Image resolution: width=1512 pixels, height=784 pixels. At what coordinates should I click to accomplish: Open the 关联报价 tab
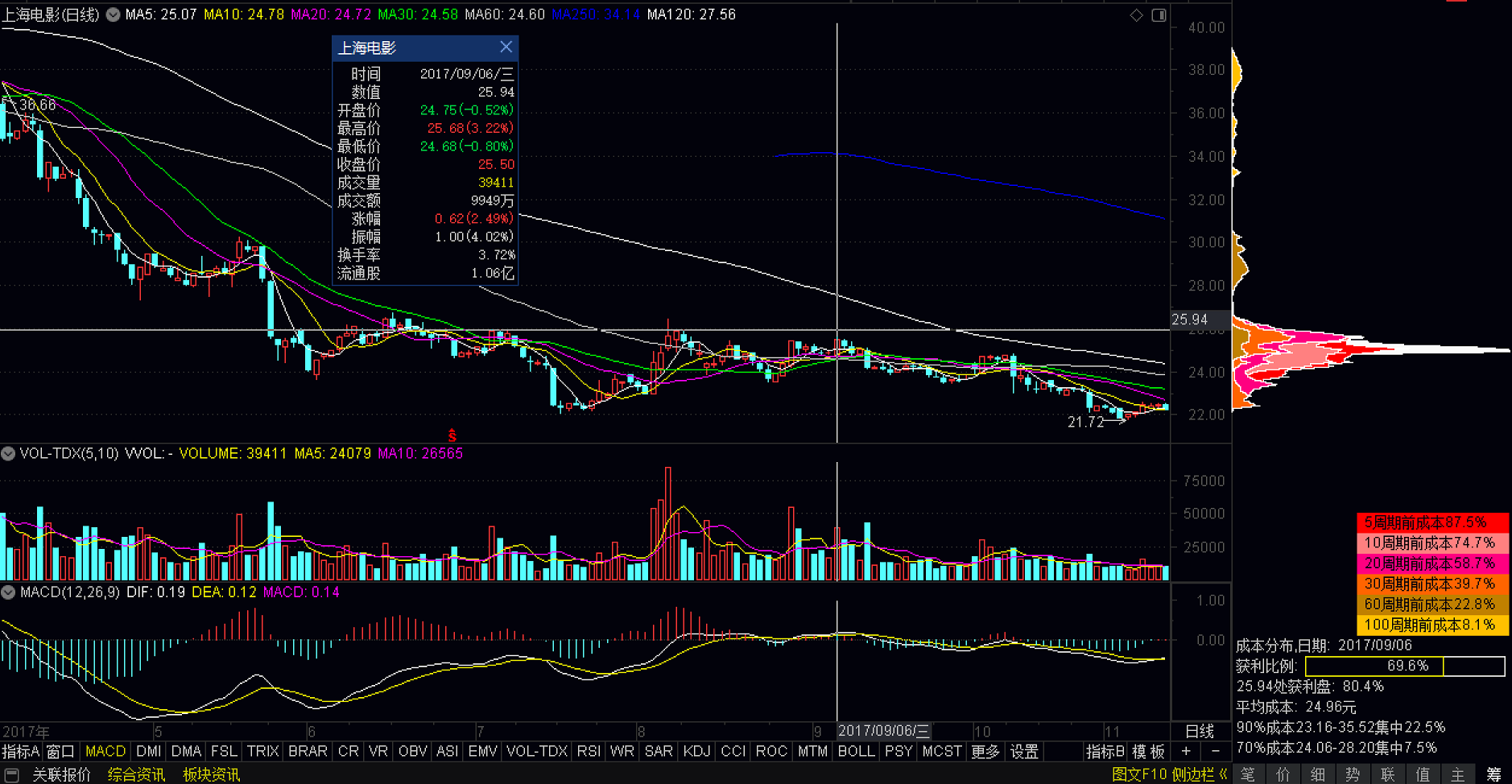point(62,774)
